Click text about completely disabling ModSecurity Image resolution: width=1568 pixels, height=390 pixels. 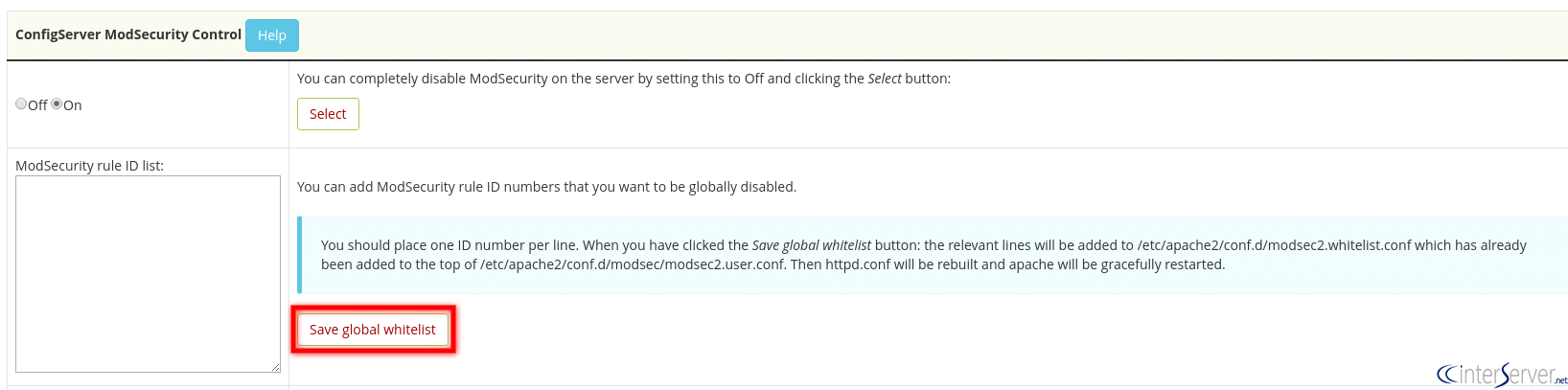[x=624, y=79]
